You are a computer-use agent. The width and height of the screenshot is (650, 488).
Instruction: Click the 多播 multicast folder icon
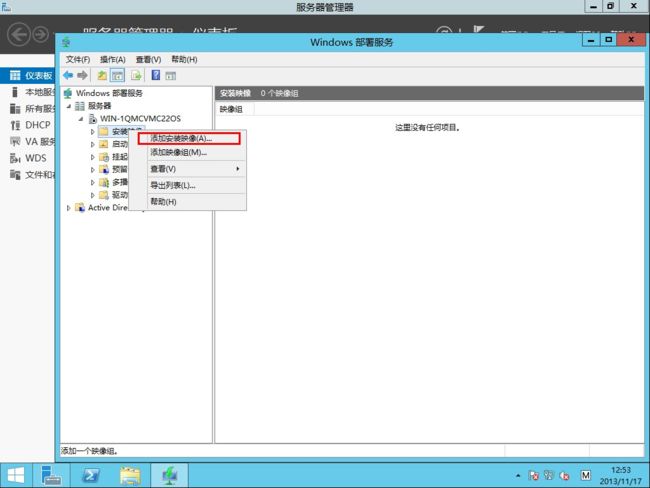[x=104, y=182]
